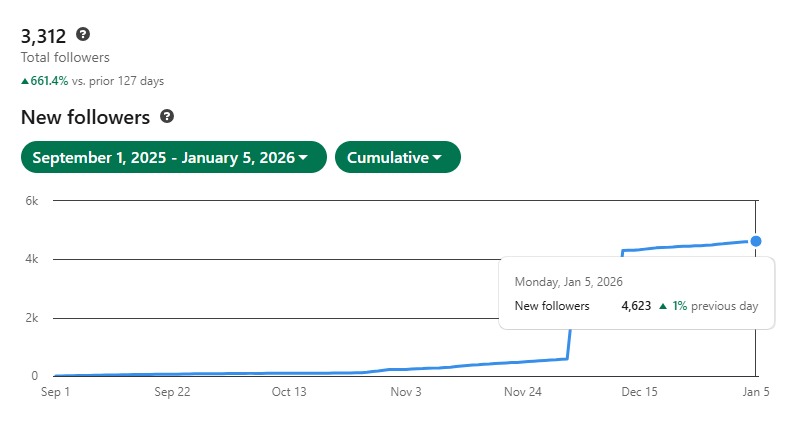This screenshot has height=431, width=799.
Task: Click the Sep 22 x-axis label
Action: [x=172, y=392]
